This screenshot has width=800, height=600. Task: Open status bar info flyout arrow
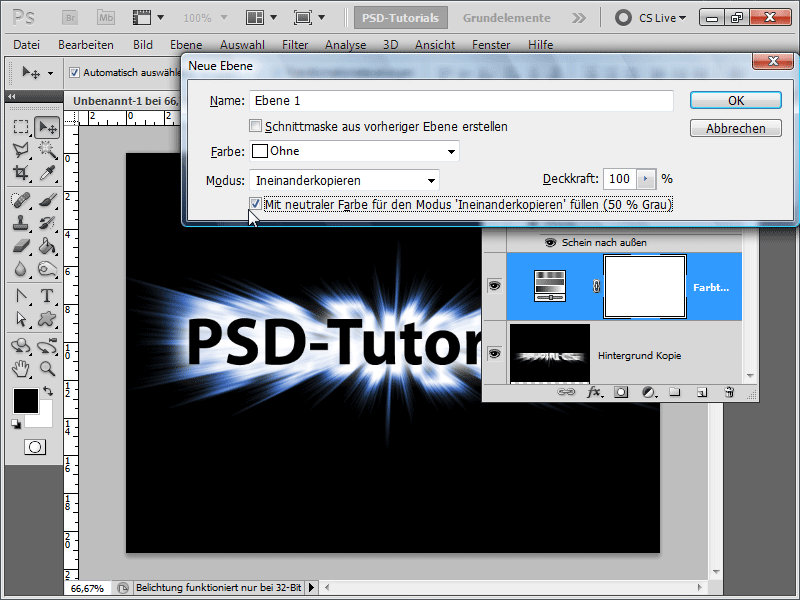[311, 588]
